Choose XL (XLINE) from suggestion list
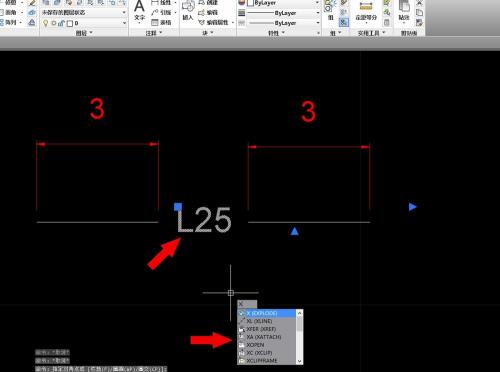The height and width of the screenshot is (372, 500). point(266,321)
